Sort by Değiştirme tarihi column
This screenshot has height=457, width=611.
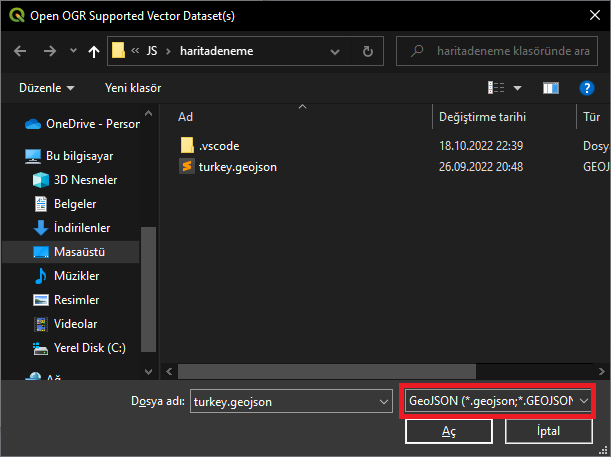click(x=482, y=117)
